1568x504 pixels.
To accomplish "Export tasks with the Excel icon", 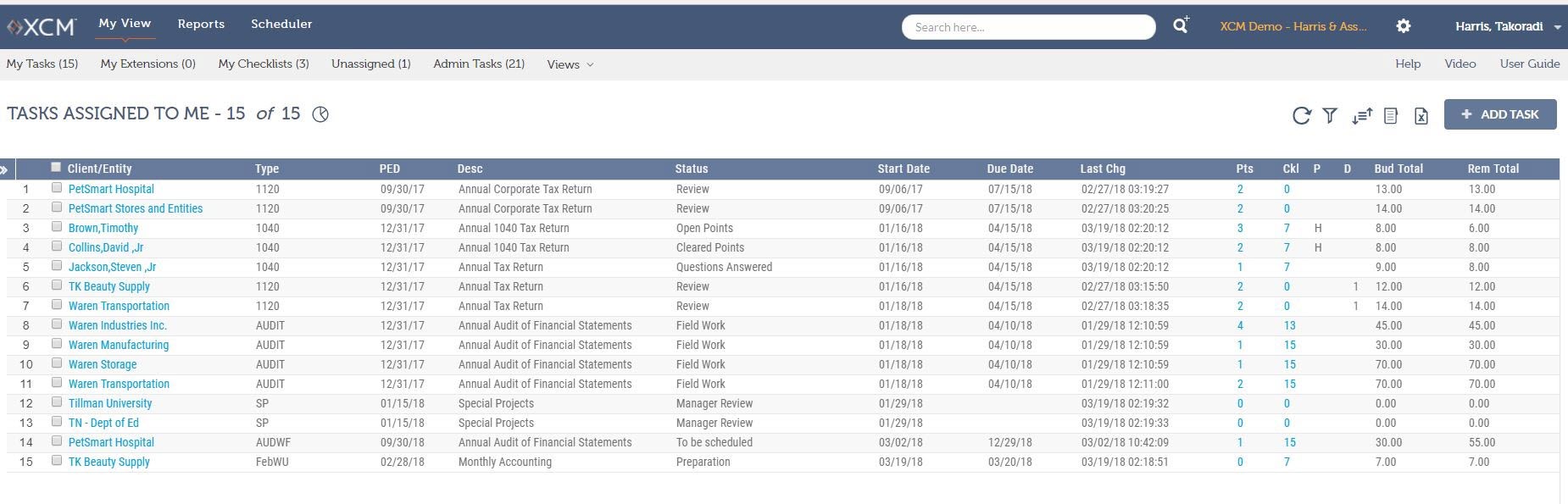I will [1421, 115].
